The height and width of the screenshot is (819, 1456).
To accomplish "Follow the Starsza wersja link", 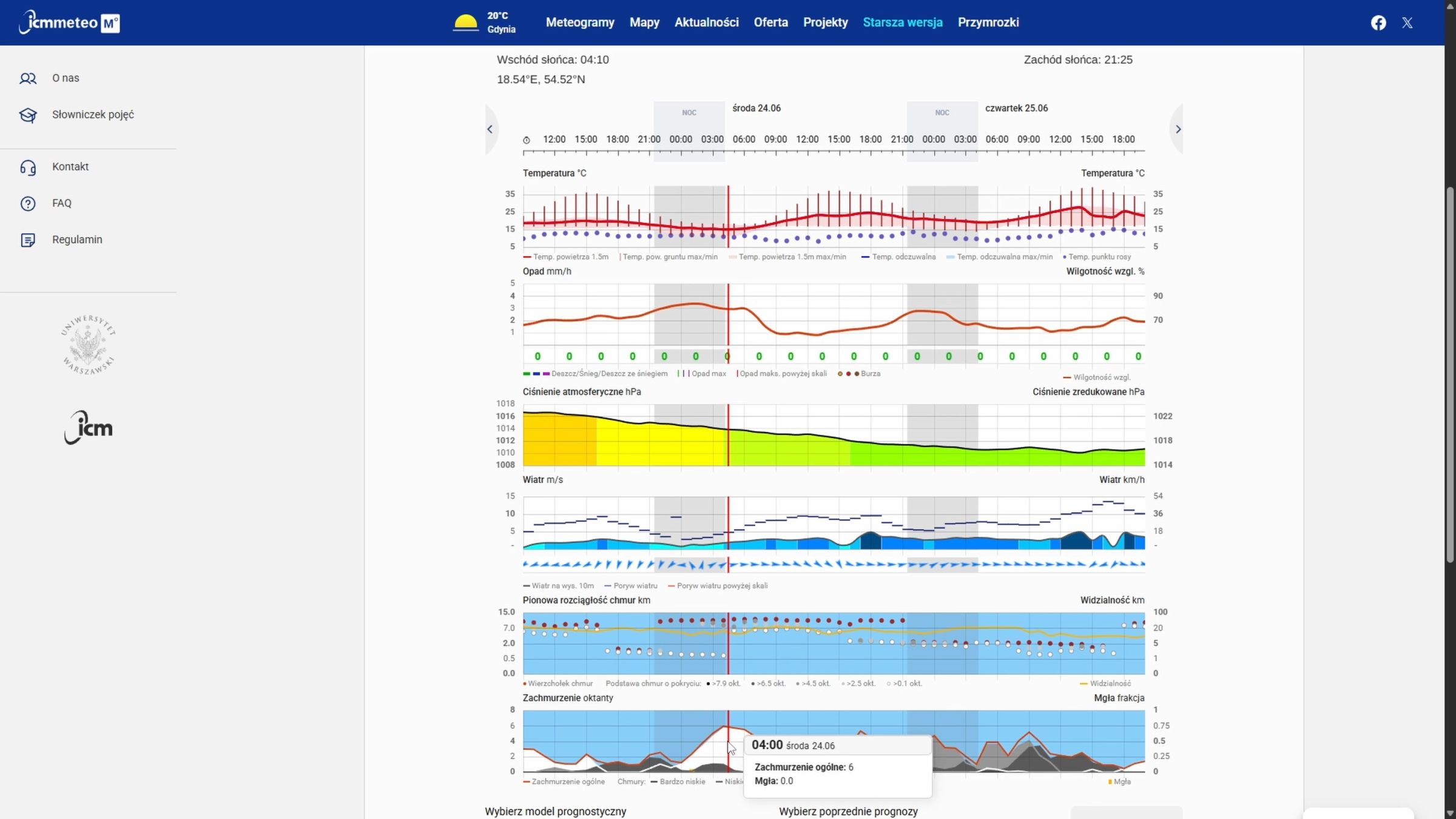I will coord(903,22).
